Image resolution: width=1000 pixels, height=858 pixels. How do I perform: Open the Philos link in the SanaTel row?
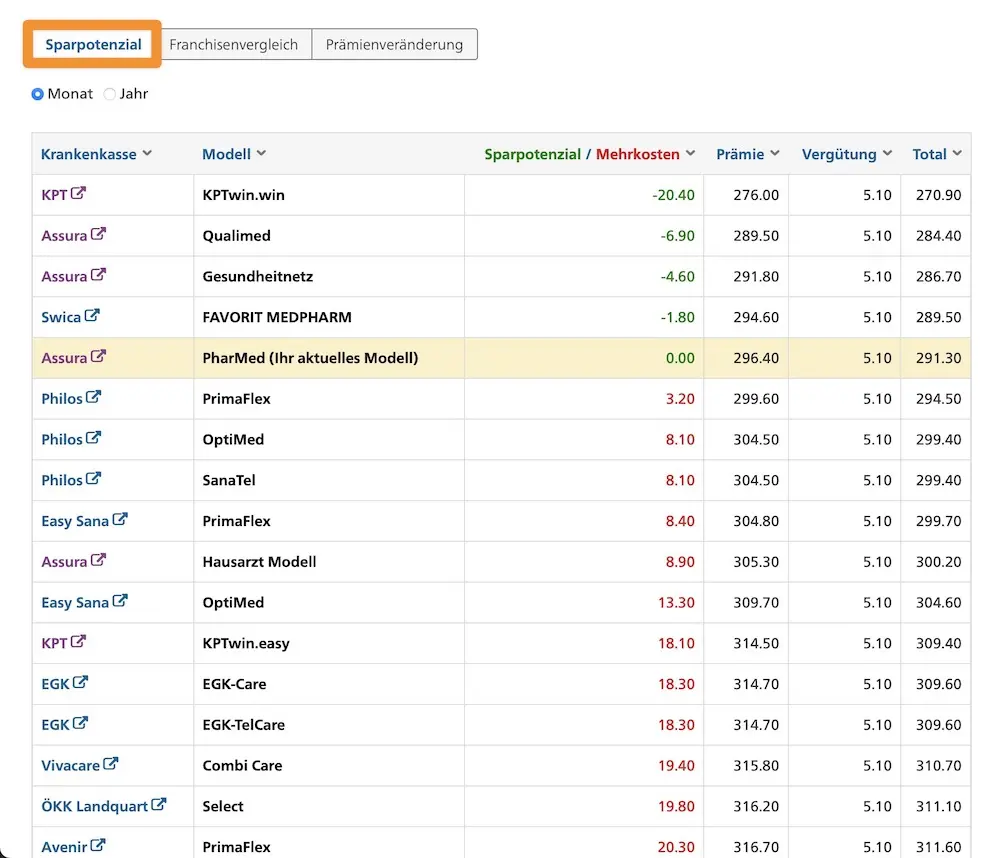[x=62, y=480]
